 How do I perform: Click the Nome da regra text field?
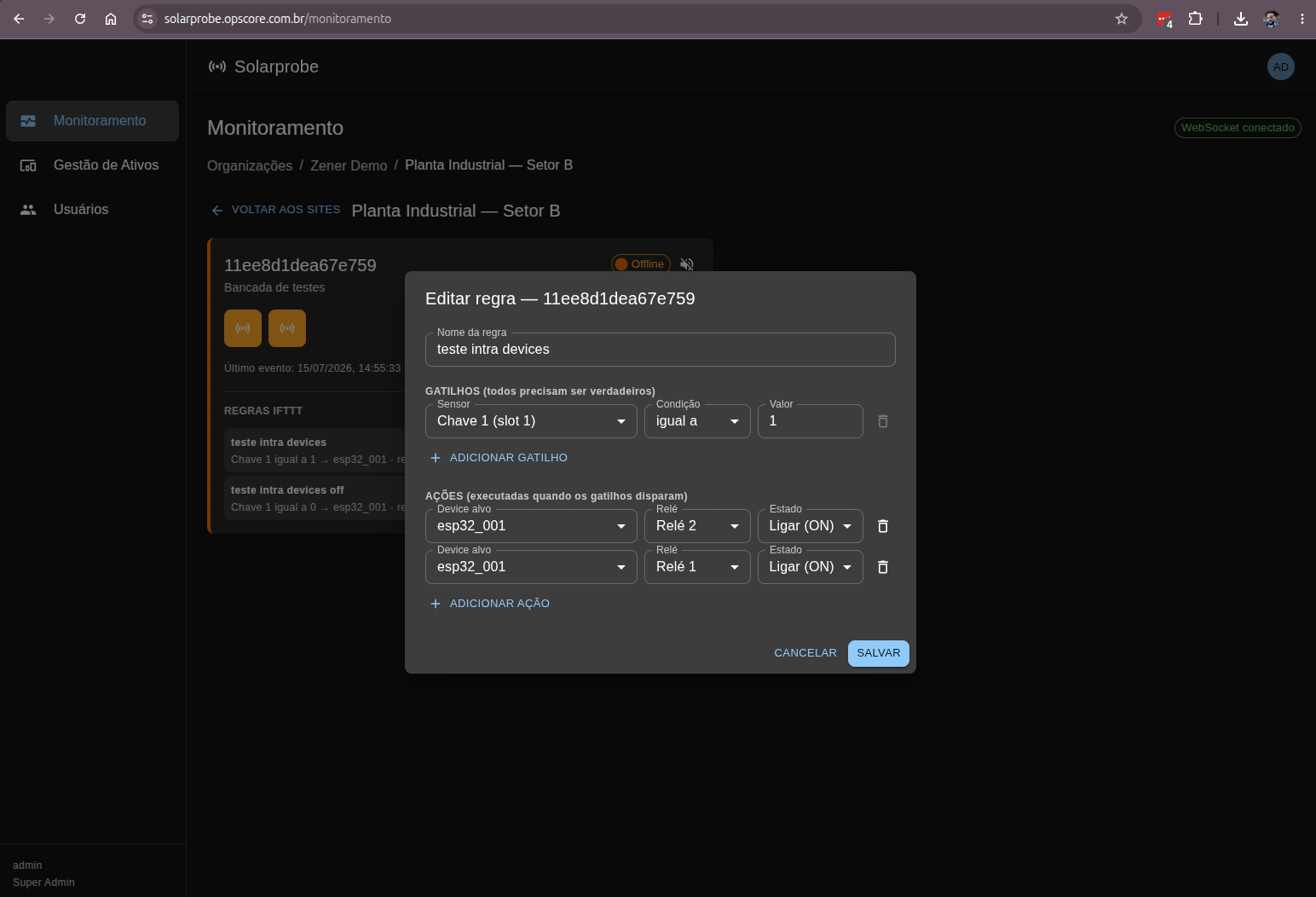(660, 350)
